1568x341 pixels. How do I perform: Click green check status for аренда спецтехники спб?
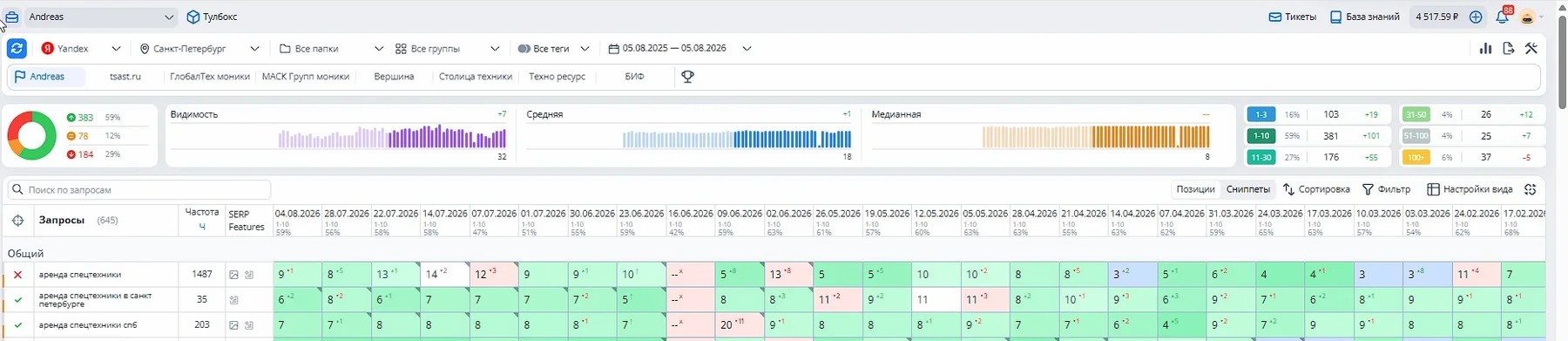[x=17, y=325]
